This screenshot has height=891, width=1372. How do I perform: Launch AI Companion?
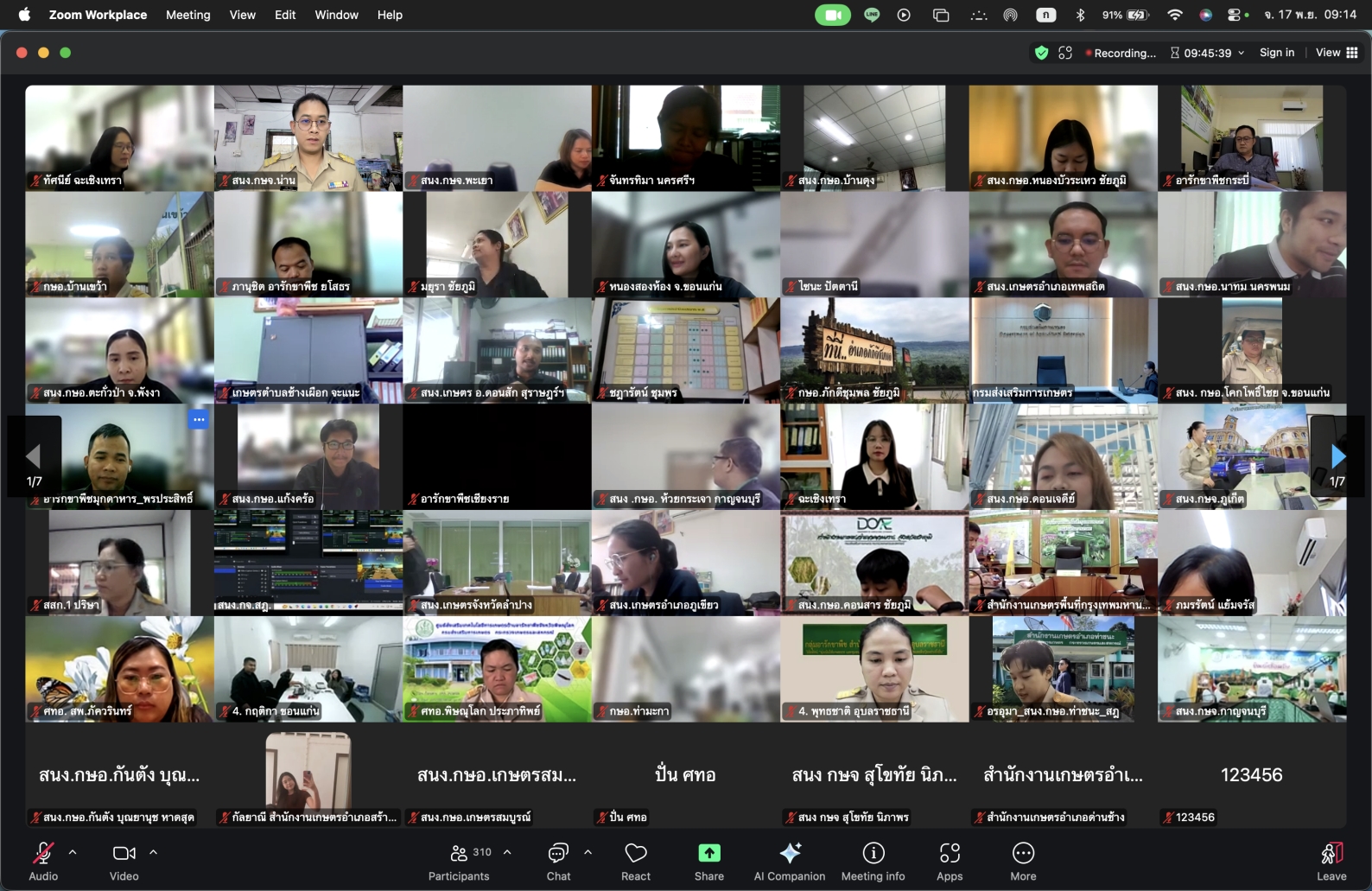click(x=789, y=862)
